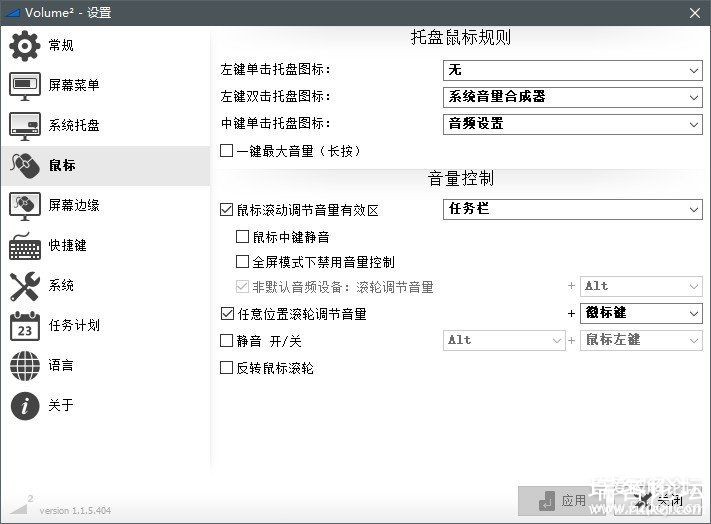Select the 系统 wrench tools icon
711x524 pixels.
(25, 286)
